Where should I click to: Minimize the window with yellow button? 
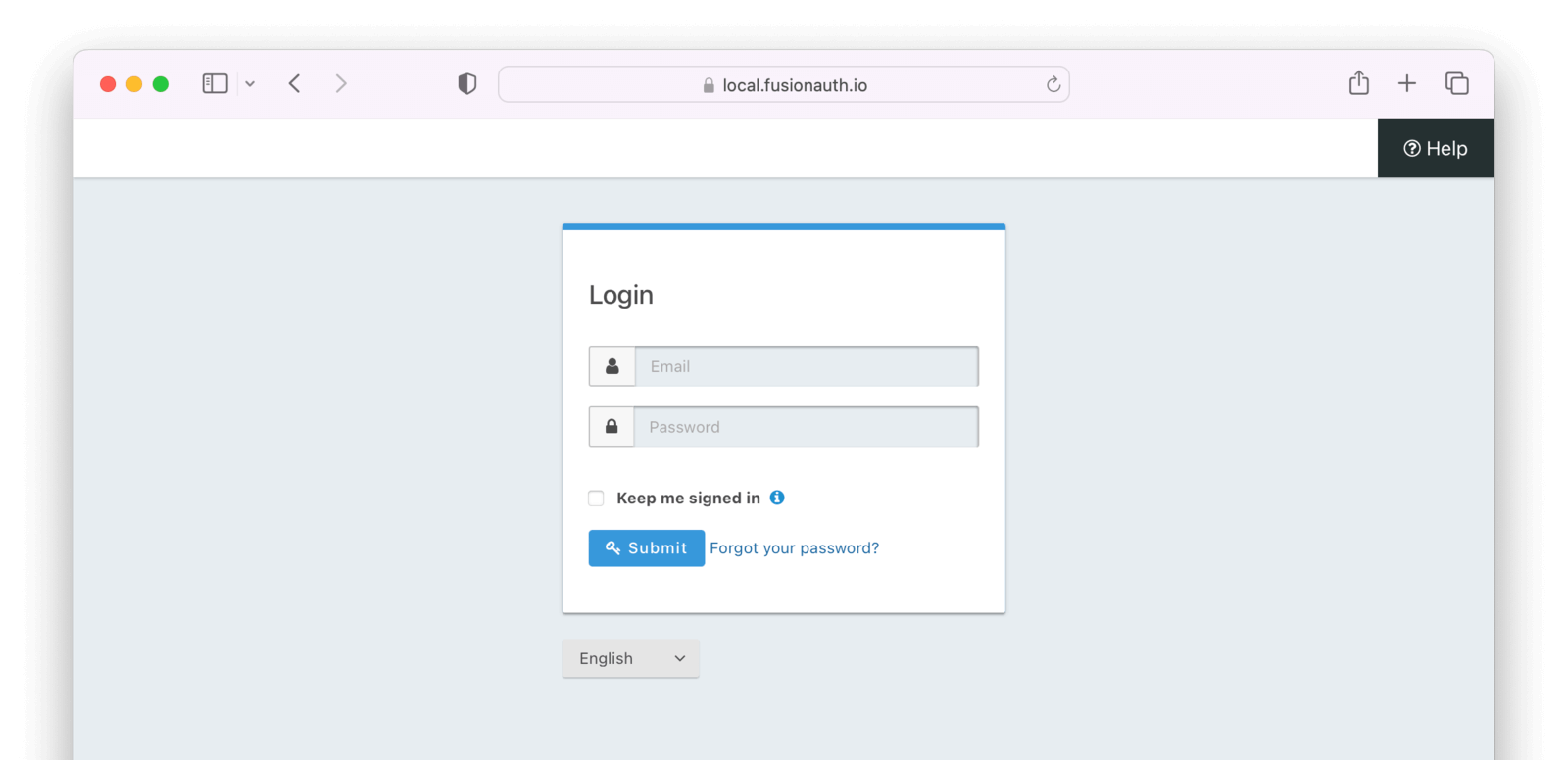coord(134,84)
